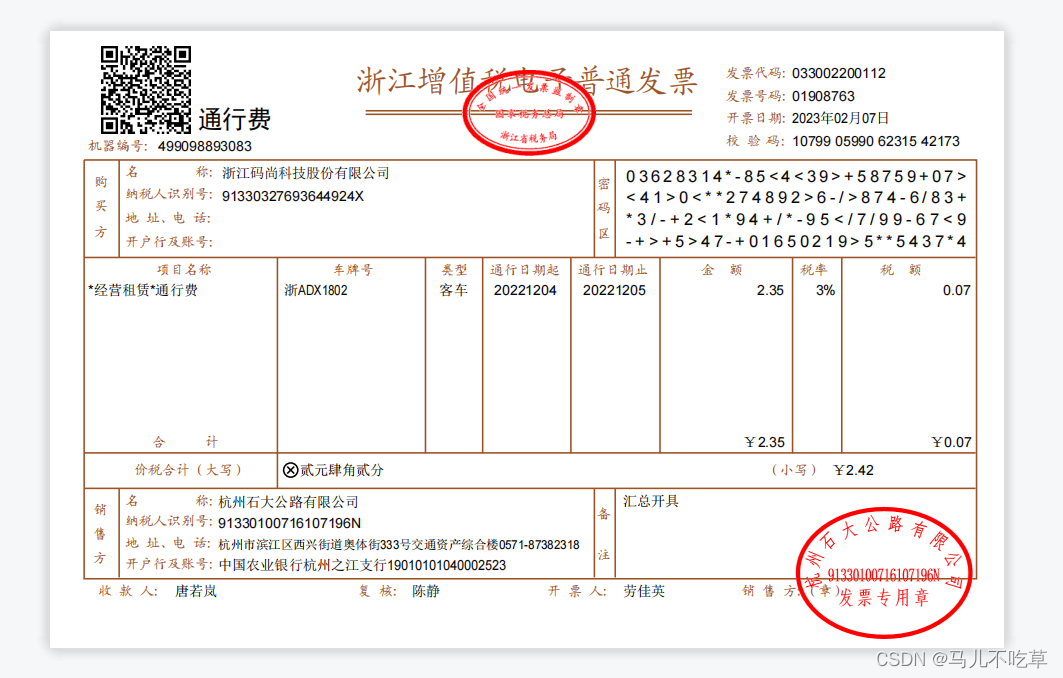The image size is (1063, 678).
Task: Select buyer tax ID 9133032769364​4924X
Action: pos(293,197)
